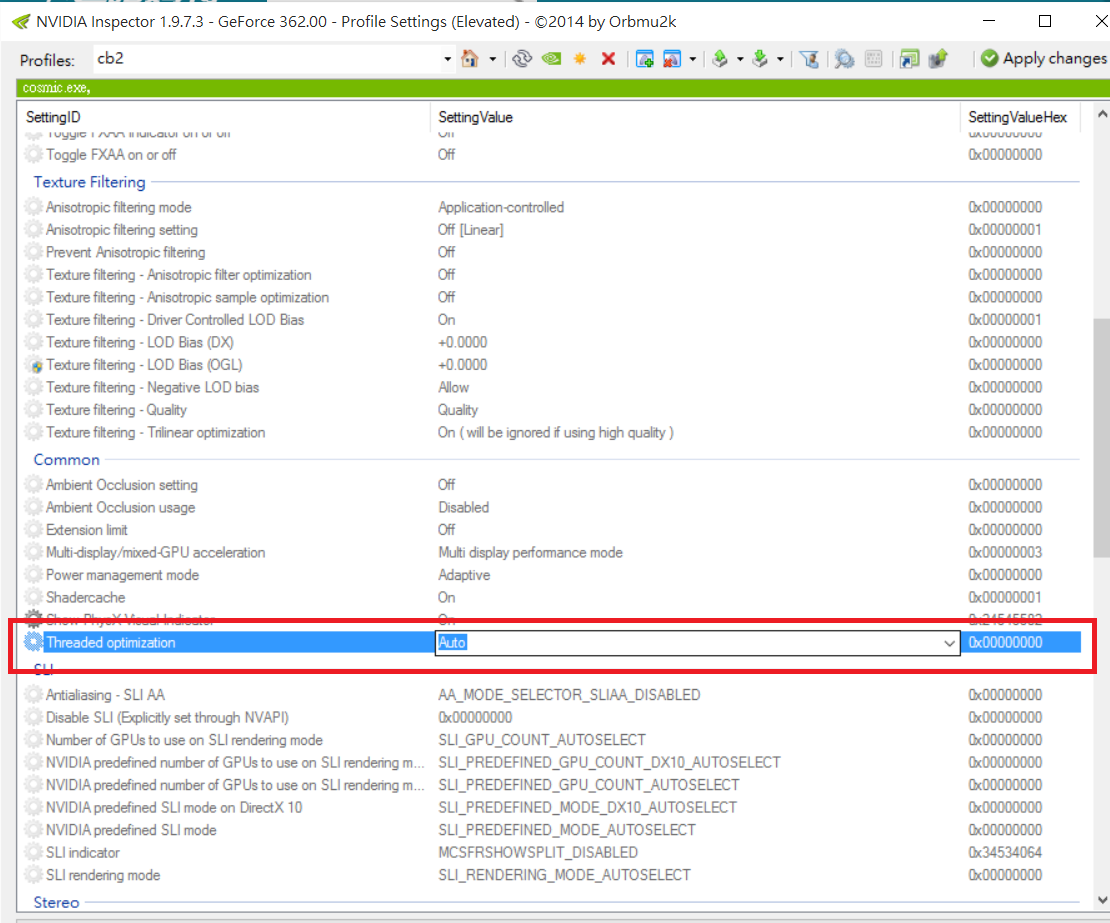Click add application to profile icon
The height and width of the screenshot is (923, 1110).
(x=645, y=59)
